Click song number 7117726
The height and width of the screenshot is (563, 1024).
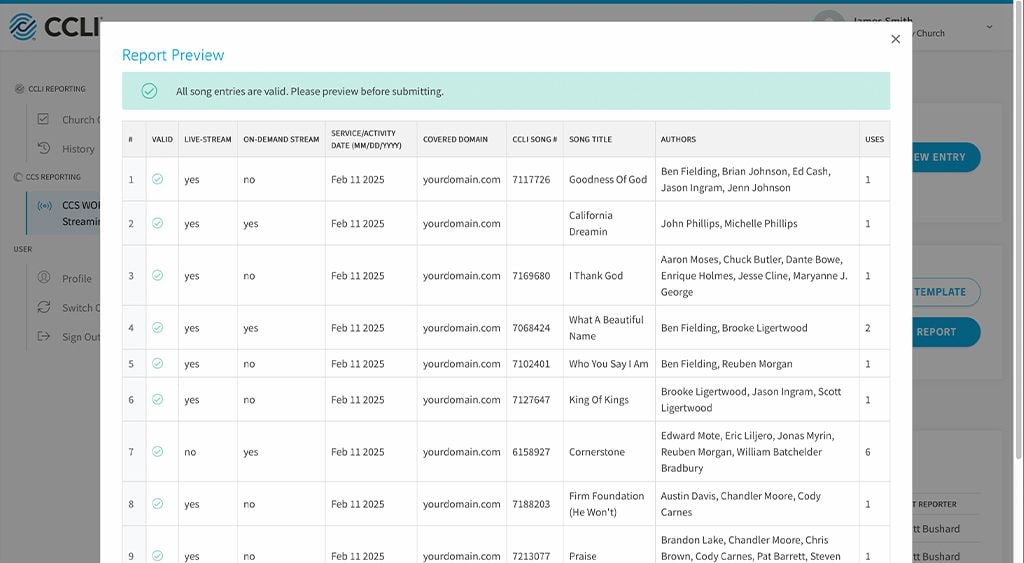click(531, 180)
